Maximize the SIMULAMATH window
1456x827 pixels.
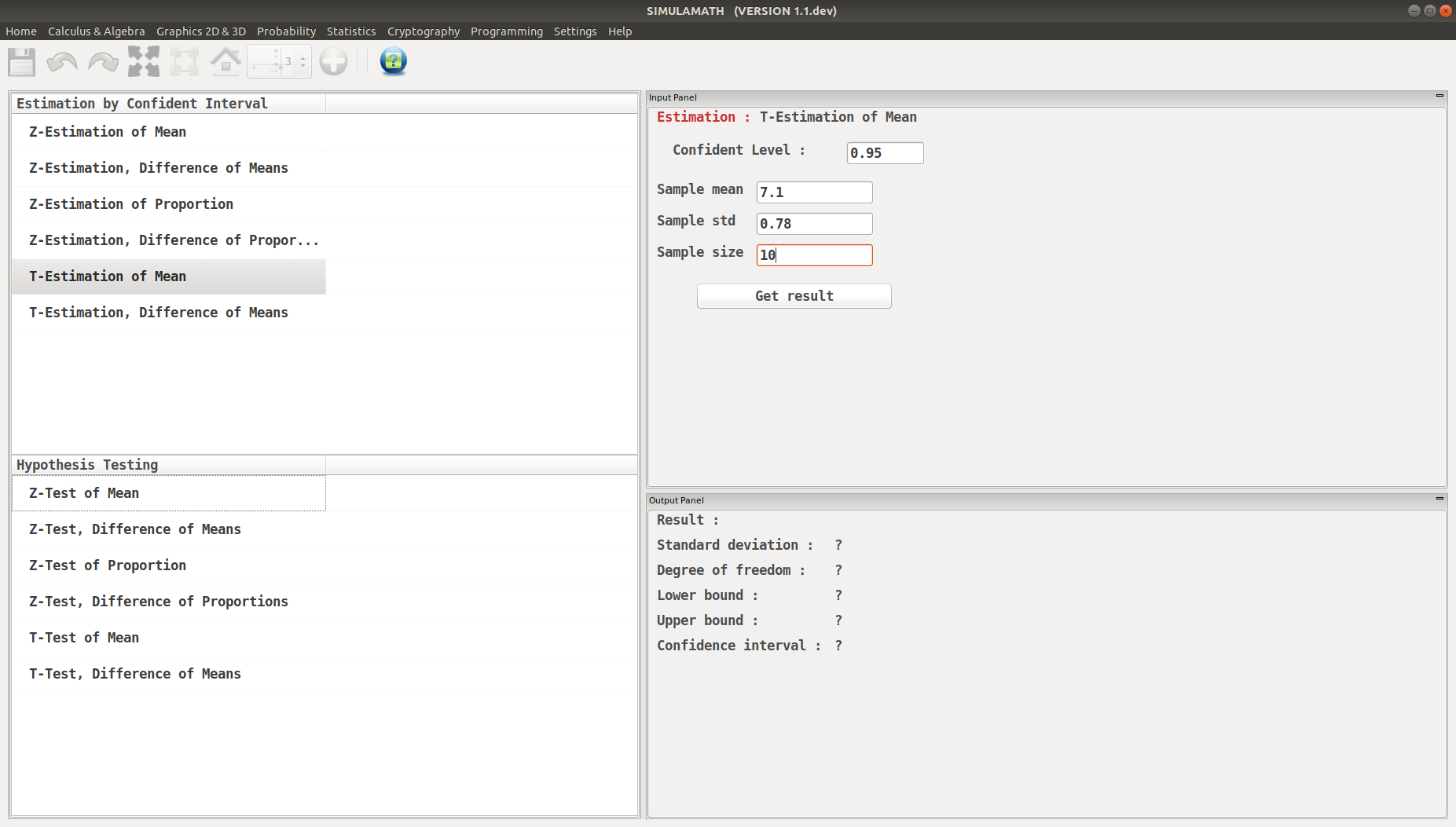coord(1430,11)
